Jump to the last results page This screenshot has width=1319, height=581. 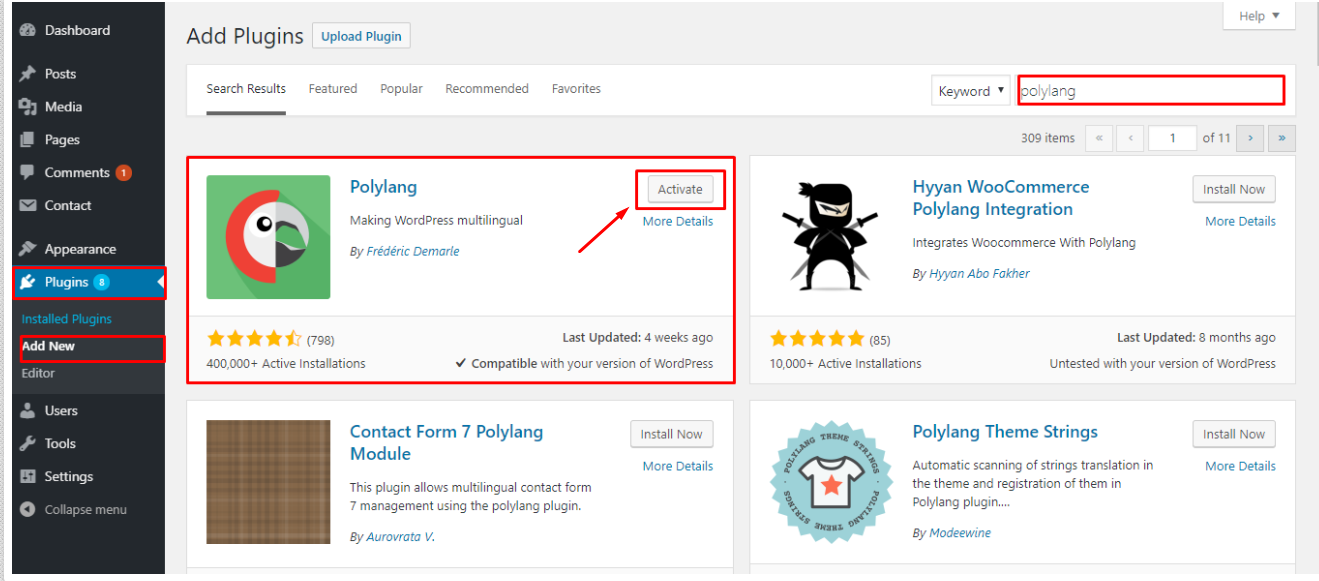point(1282,138)
